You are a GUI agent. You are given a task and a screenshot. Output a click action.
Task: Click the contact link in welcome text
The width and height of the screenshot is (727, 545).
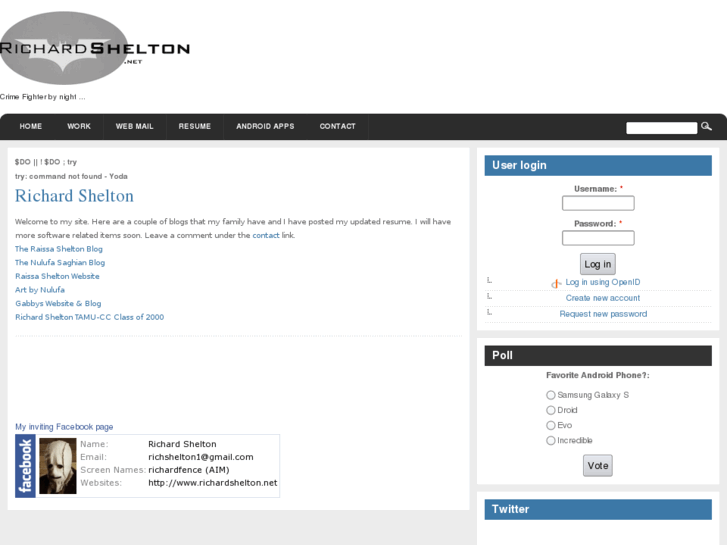click(266, 235)
